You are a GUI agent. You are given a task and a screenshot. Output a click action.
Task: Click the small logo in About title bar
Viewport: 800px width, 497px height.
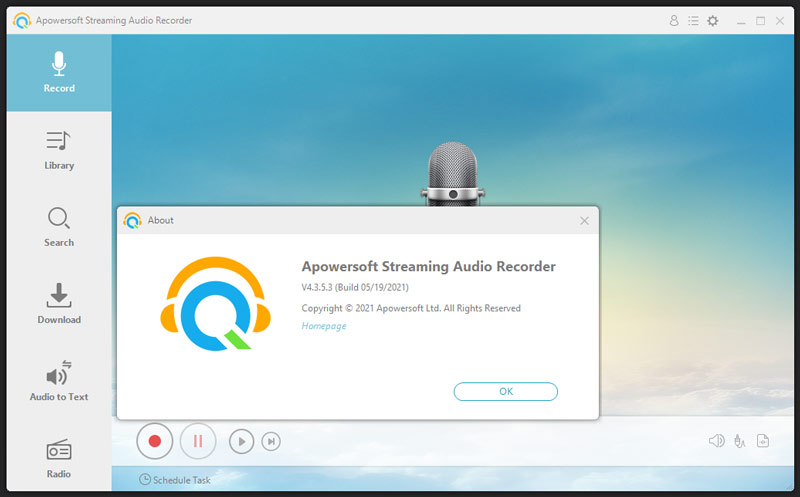click(x=132, y=220)
